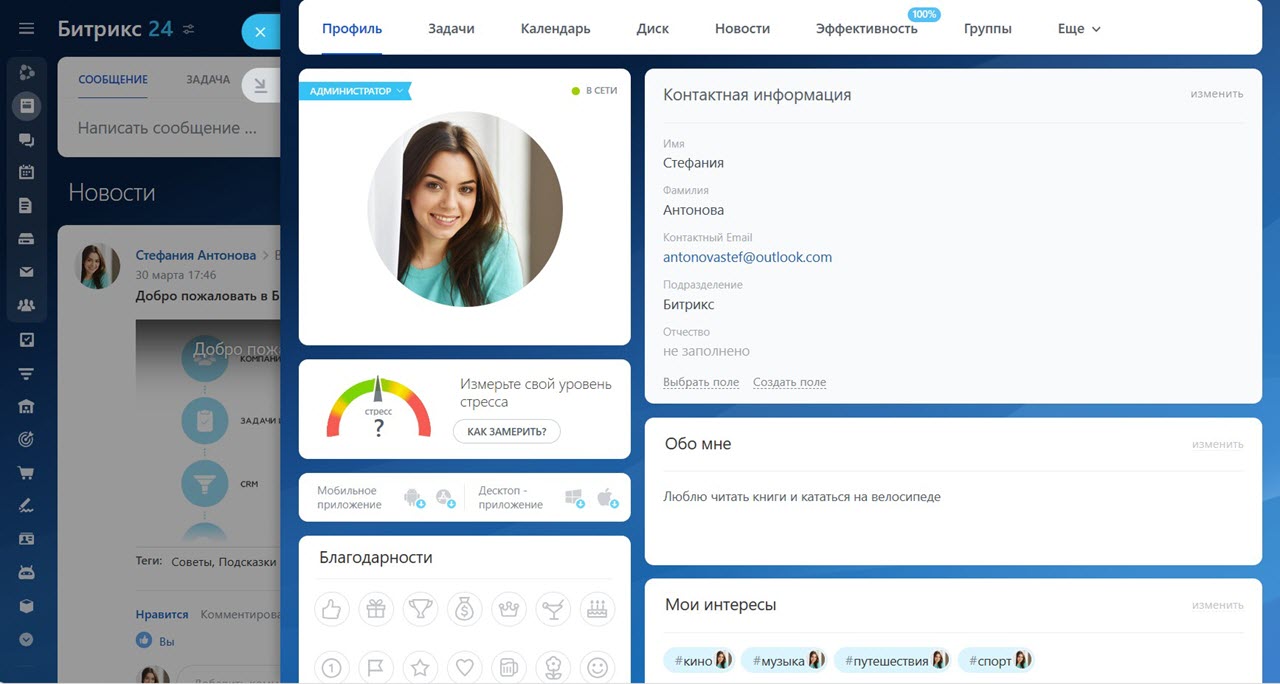This screenshot has height=684, width=1280.
Task: Click the Как замерить? button
Action: click(x=506, y=431)
